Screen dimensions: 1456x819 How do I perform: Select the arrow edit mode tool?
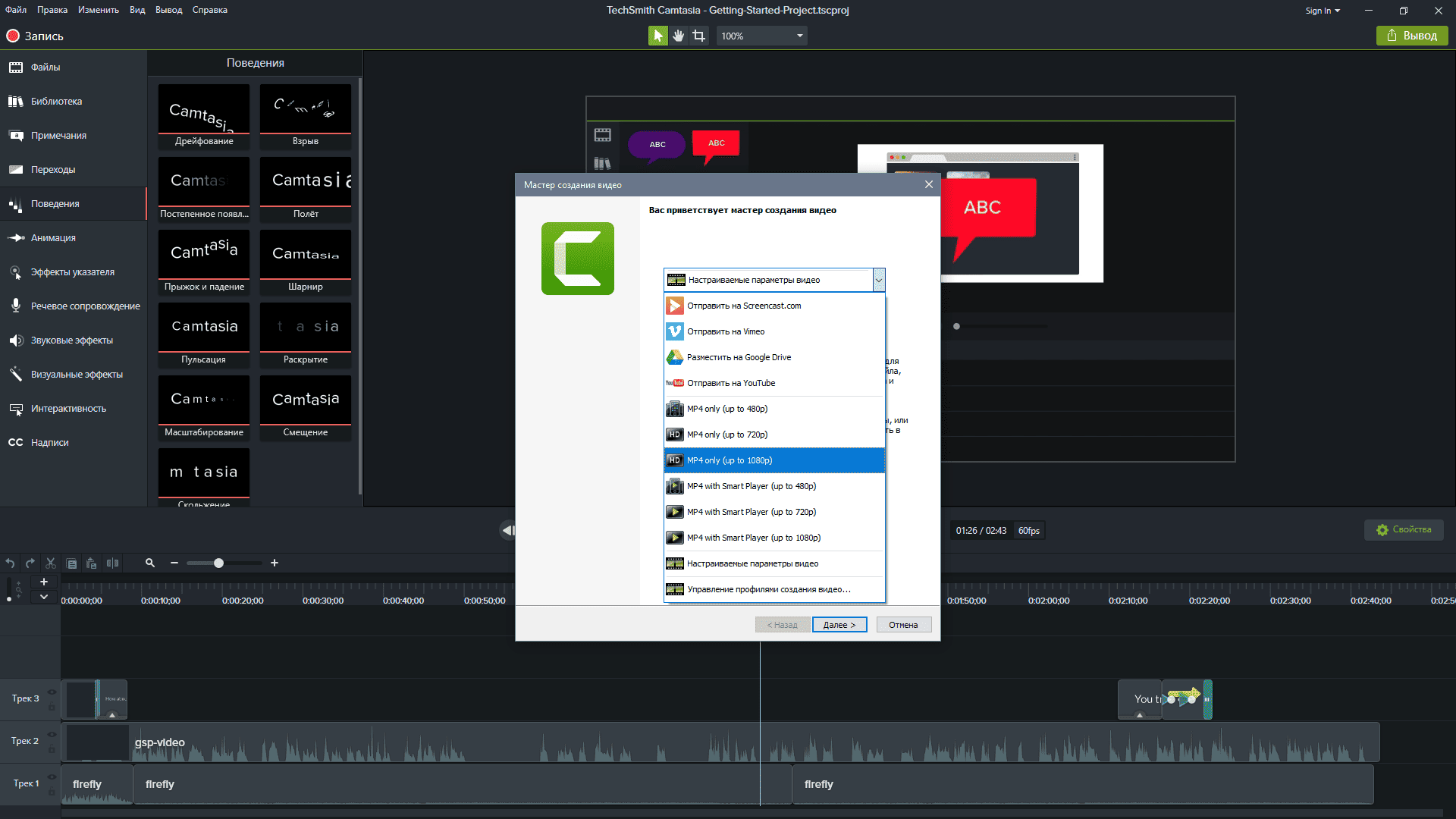point(657,36)
